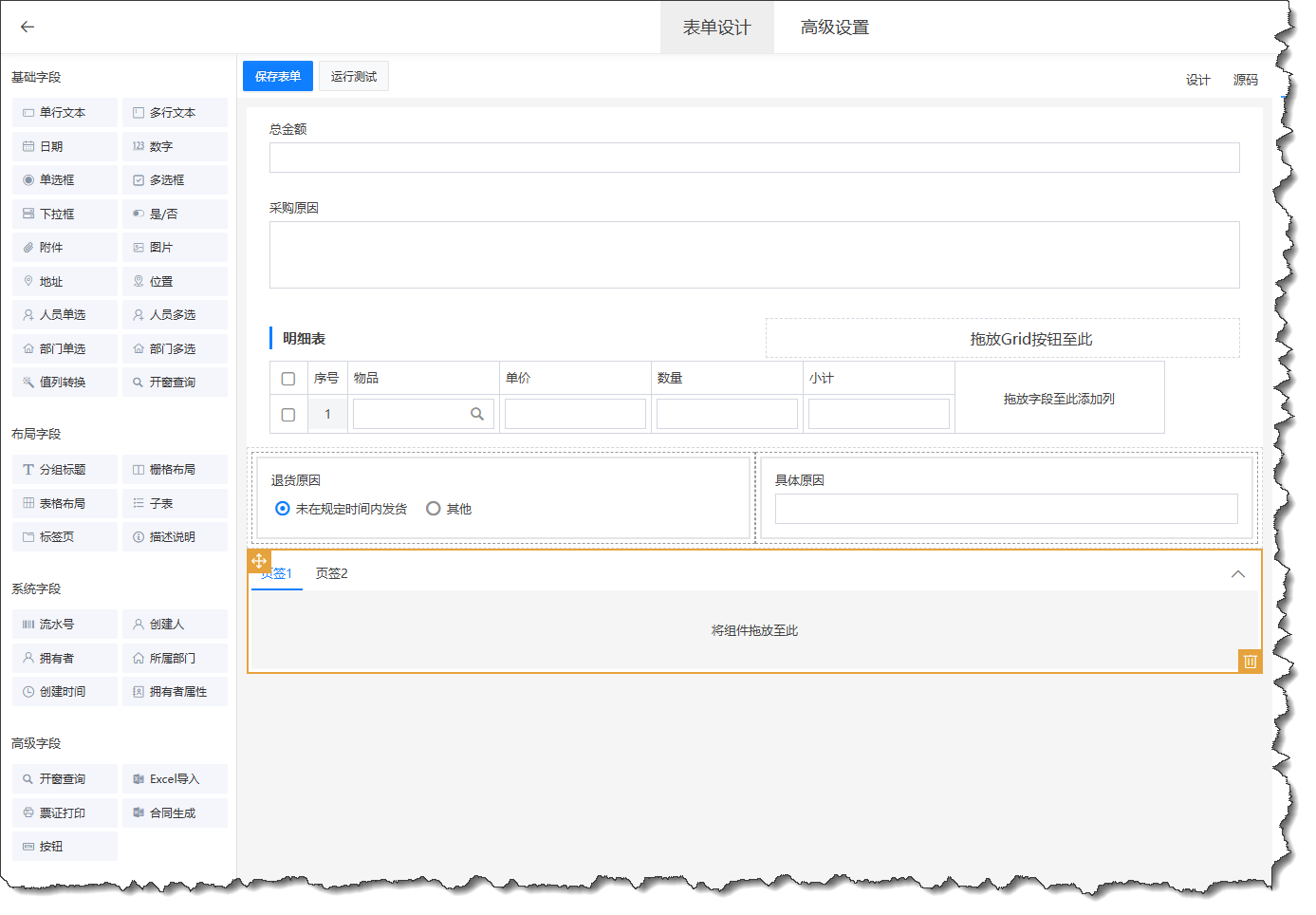Select the 票证打印 advanced field
The image size is (1316, 915).
pos(65,813)
